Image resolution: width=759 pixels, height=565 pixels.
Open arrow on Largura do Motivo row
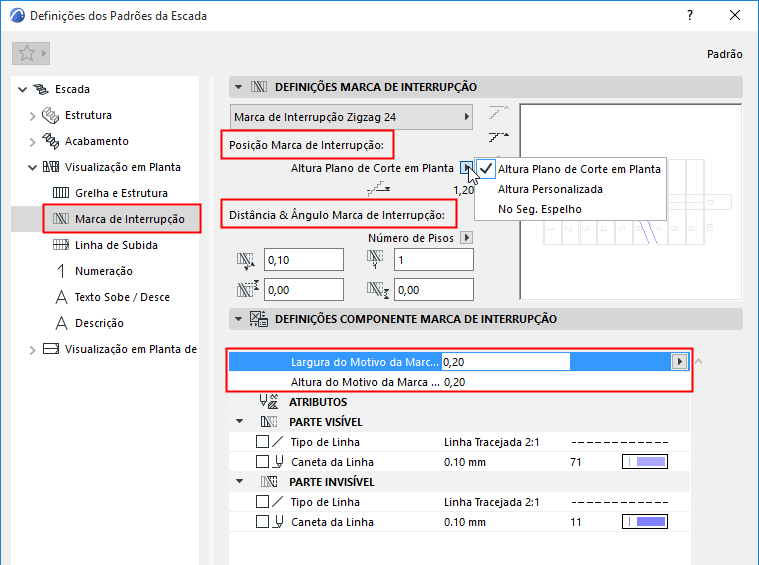click(680, 362)
